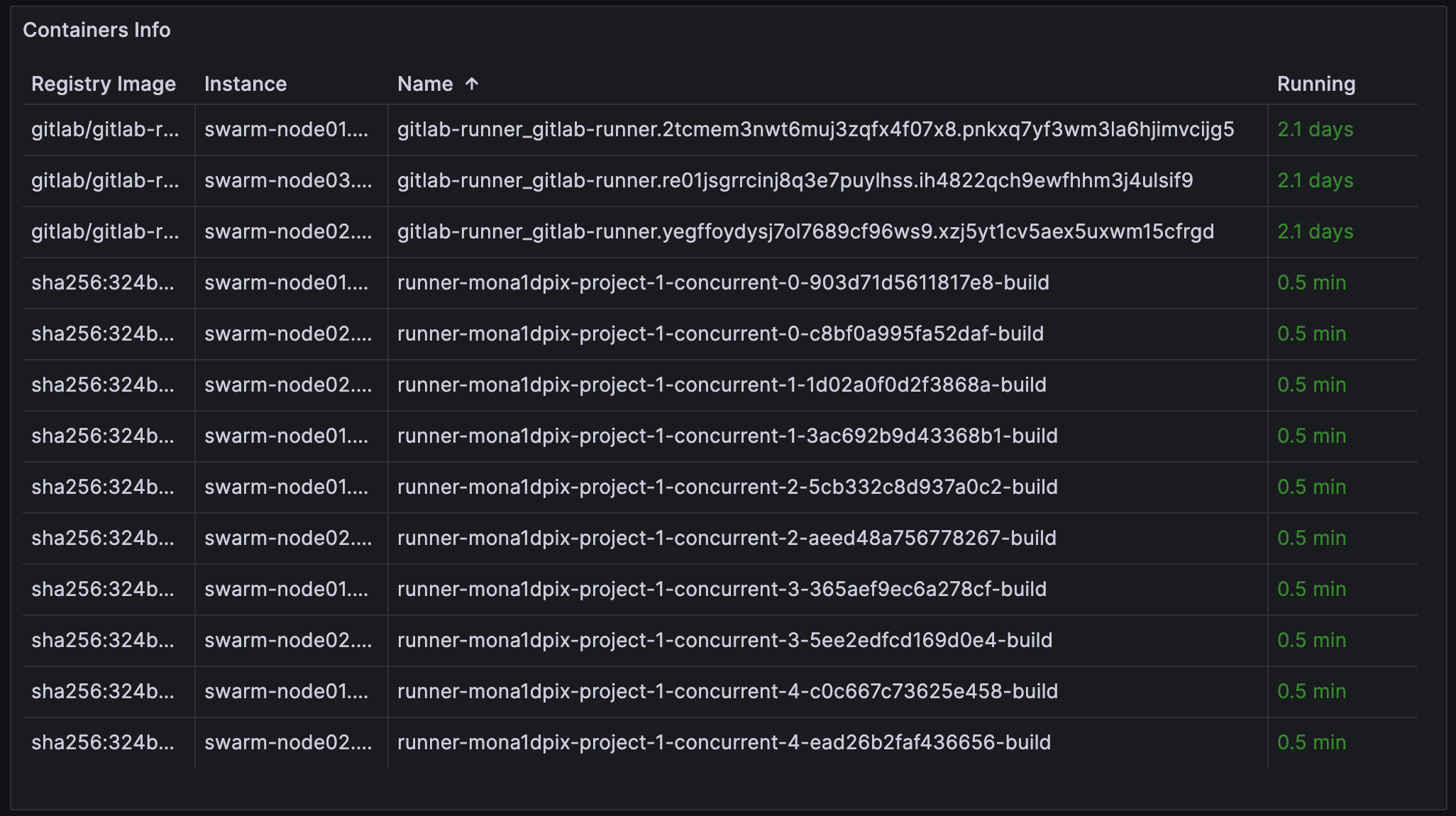This screenshot has width=1456, height=816.
Task: Select the container name ending in pnkxq7yf3wm3la6hjimvcijg5
Action: (816, 129)
